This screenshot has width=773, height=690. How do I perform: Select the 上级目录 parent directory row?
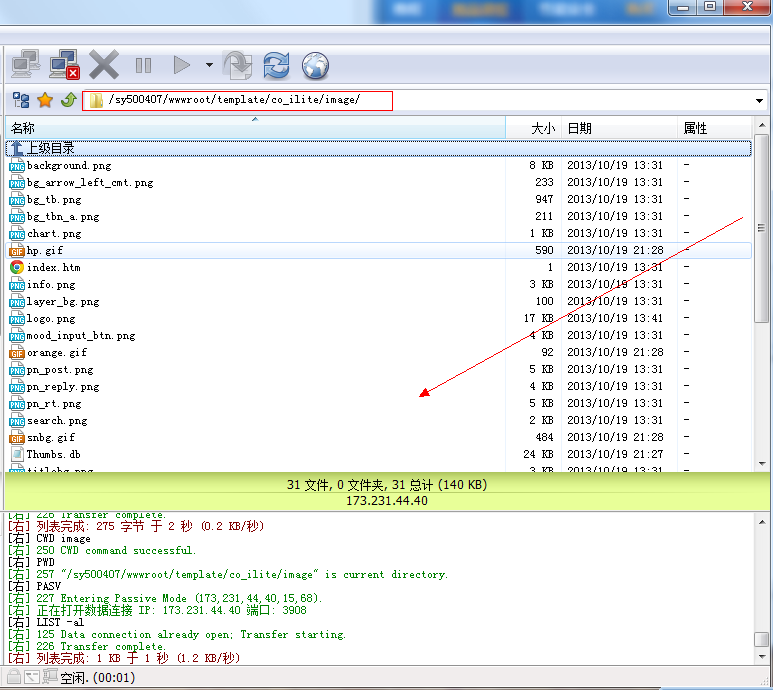[x=379, y=148]
